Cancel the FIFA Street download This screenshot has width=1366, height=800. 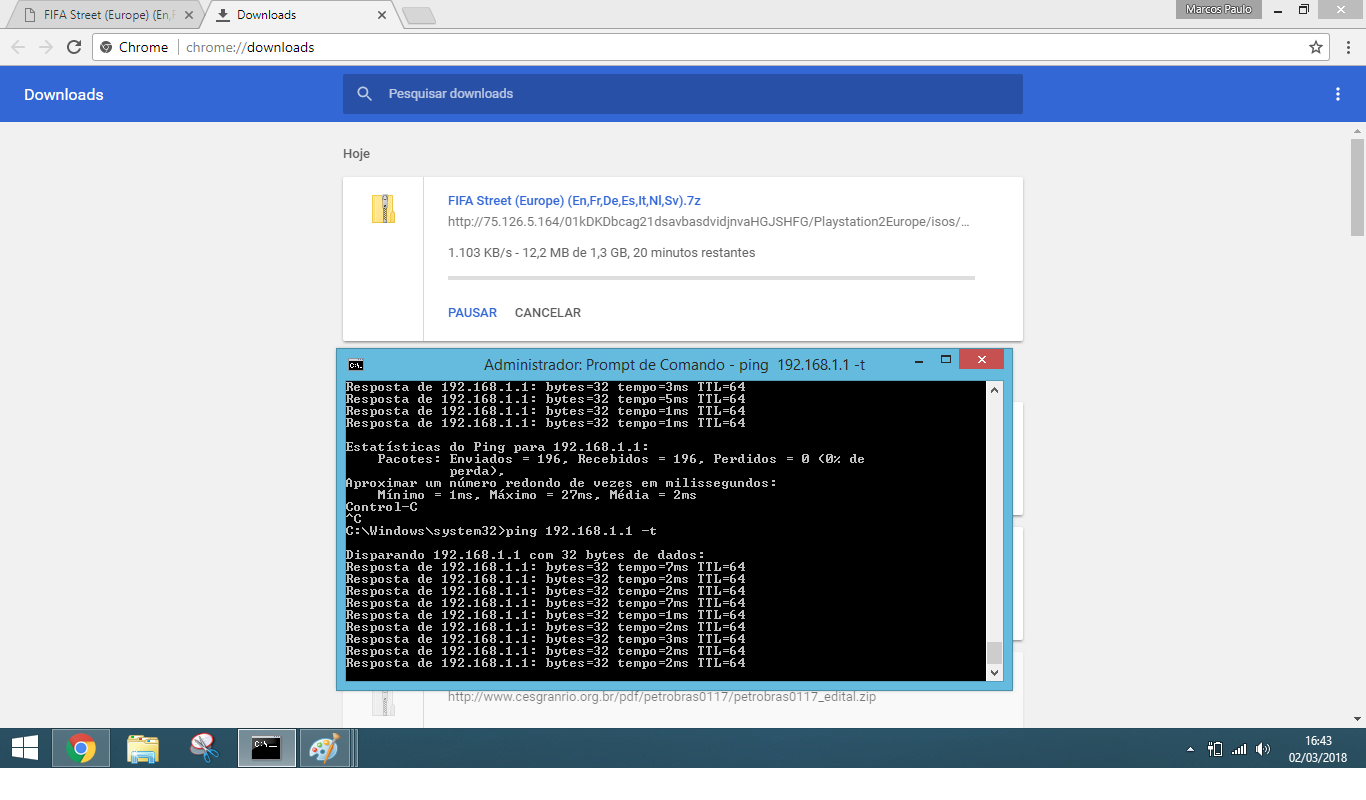(x=547, y=313)
